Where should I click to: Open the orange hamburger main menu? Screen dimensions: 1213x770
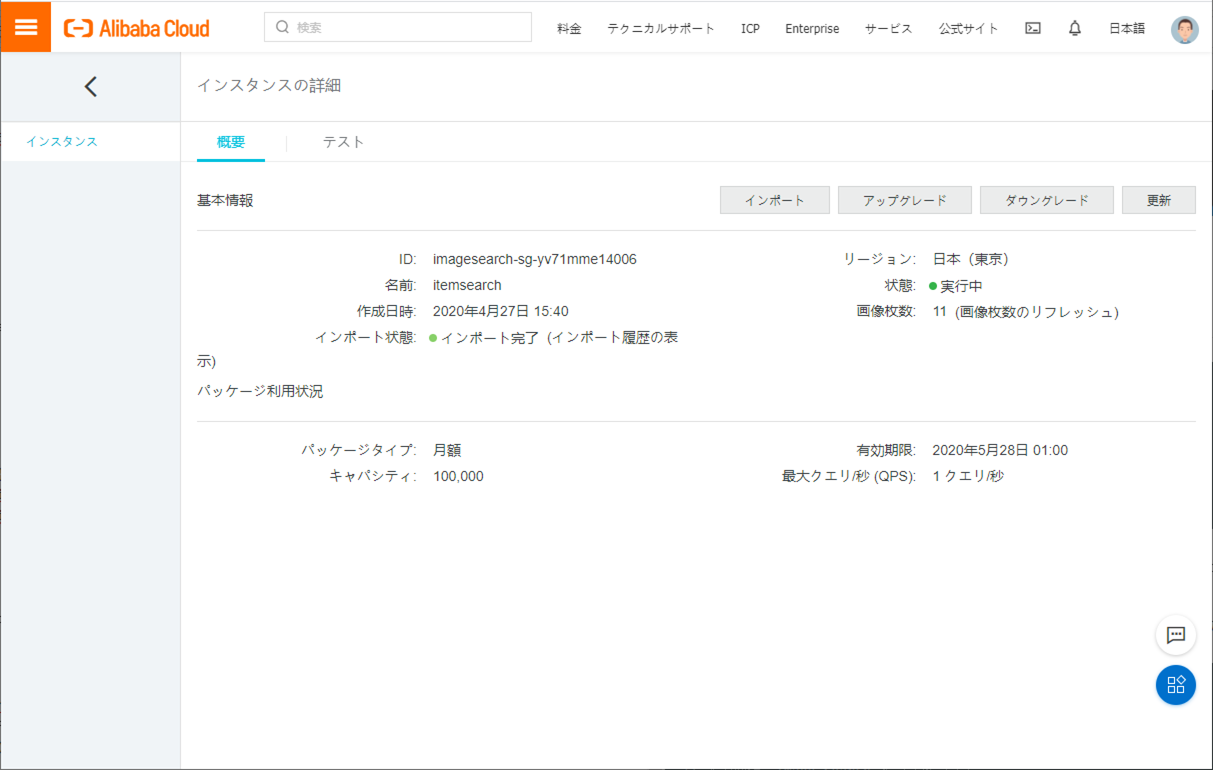pos(26,27)
